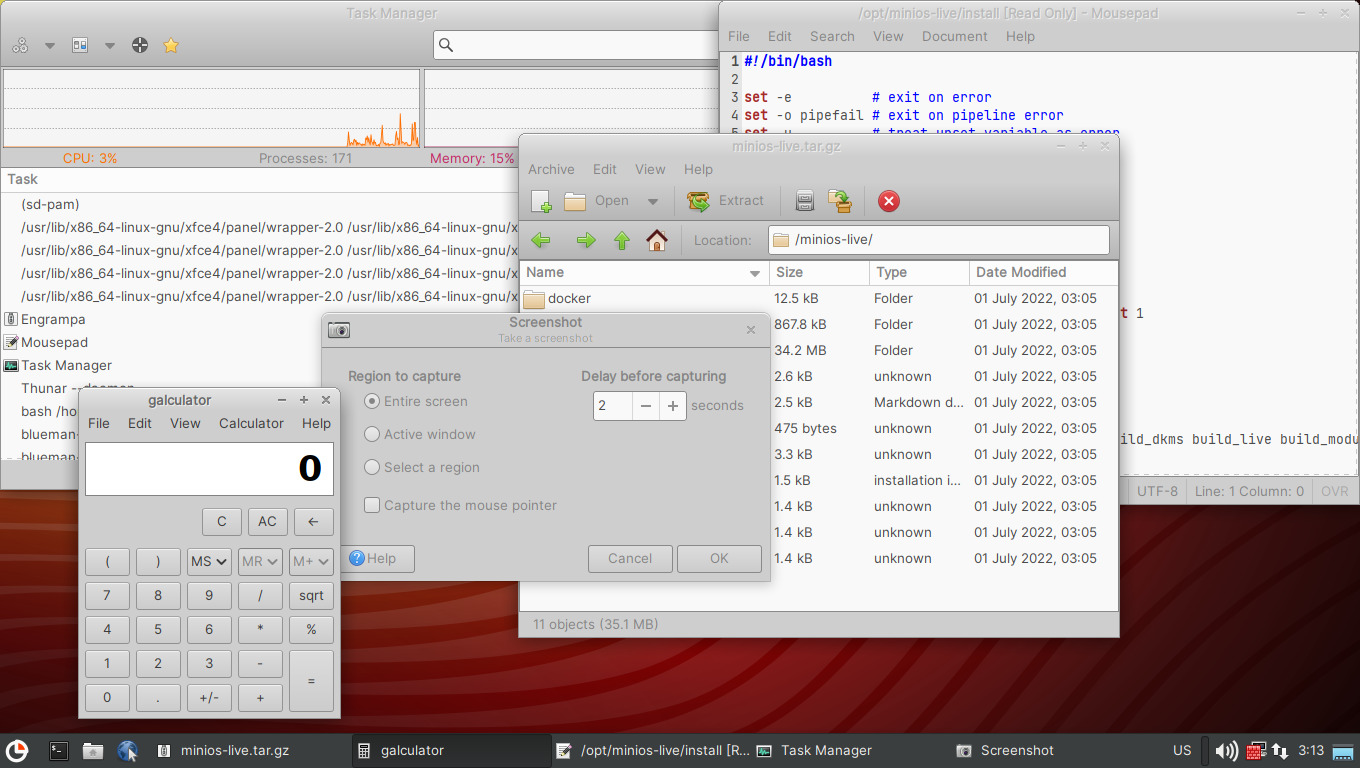Click the crosshair identify-window icon in Task Manager

tap(140, 45)
